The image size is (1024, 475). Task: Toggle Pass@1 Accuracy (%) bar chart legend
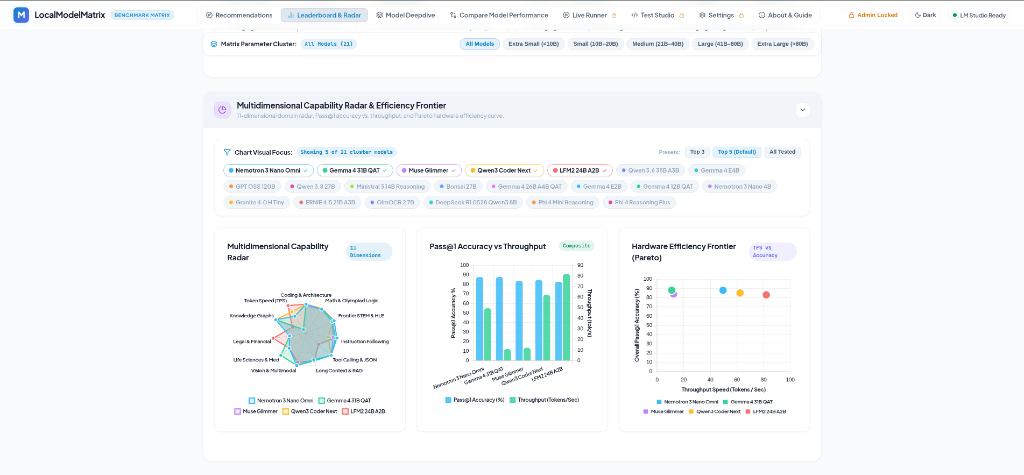point(475,400)
